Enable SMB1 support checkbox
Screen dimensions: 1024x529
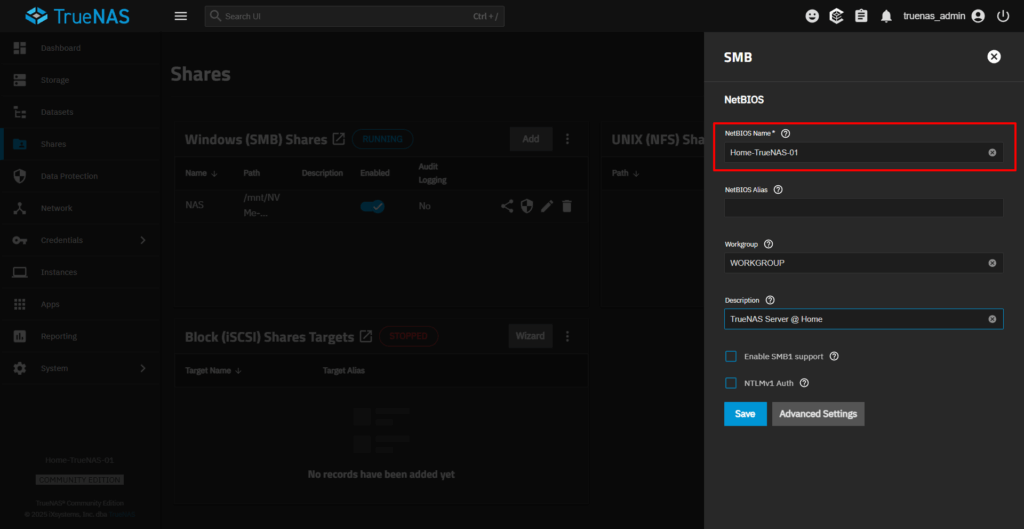(731, 356)
